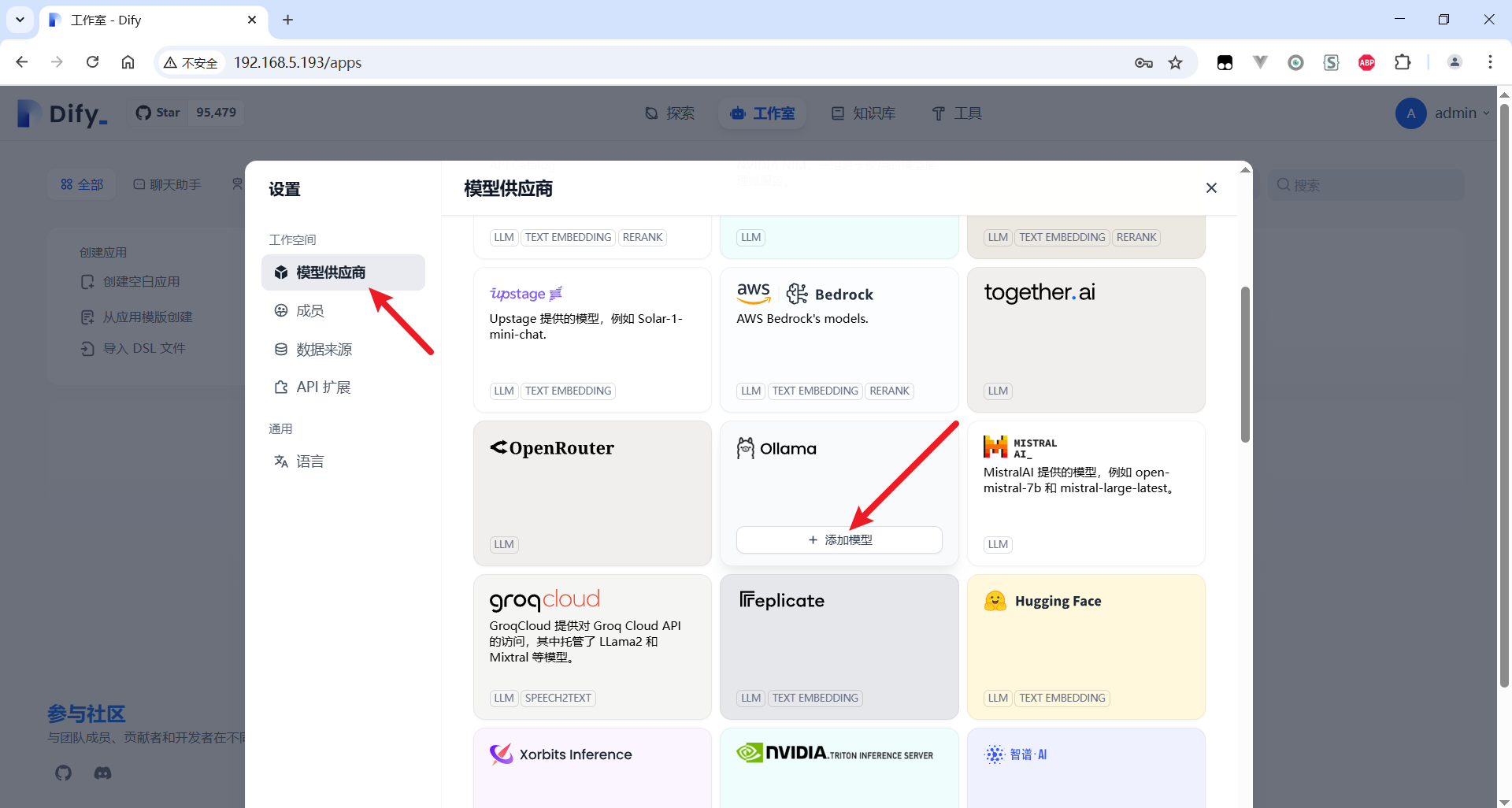
Task: Click 添加模型 on the Ollama card
Action: 839,540
